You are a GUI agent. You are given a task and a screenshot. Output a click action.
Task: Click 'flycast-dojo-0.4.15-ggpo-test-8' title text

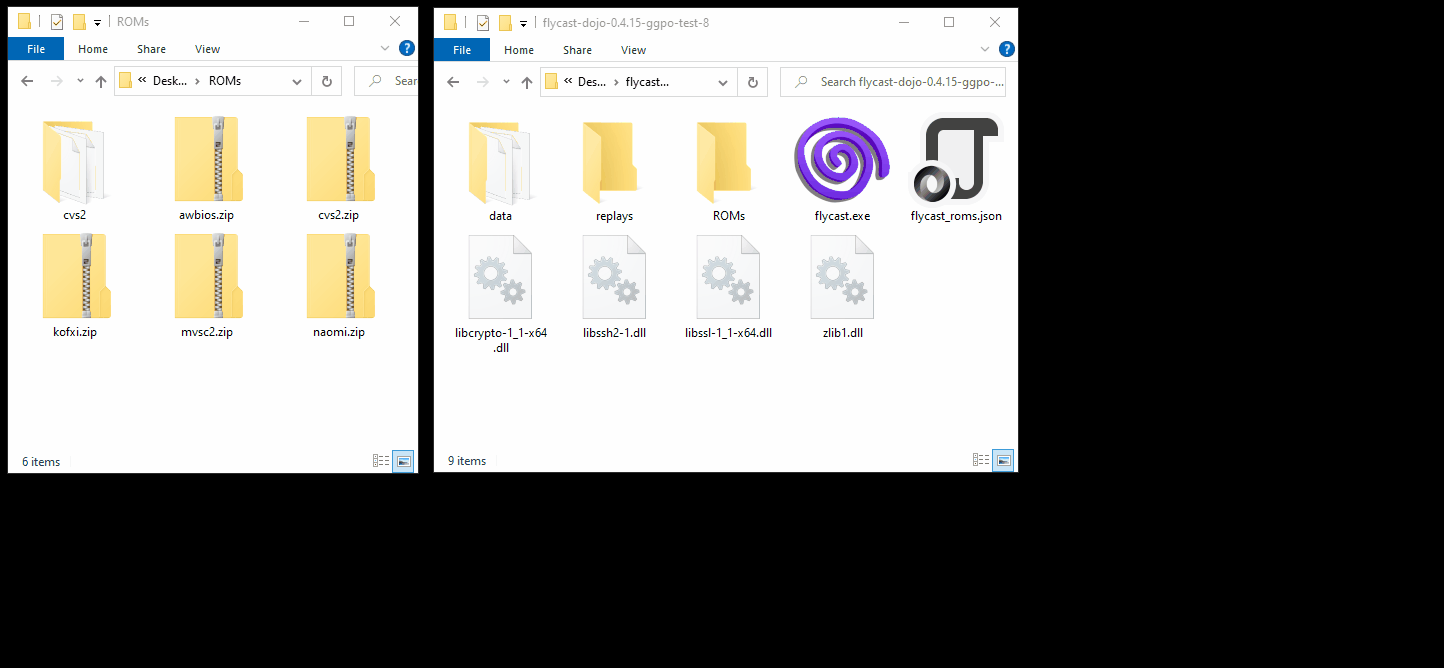pyautogui.click(x=626, y=22)
